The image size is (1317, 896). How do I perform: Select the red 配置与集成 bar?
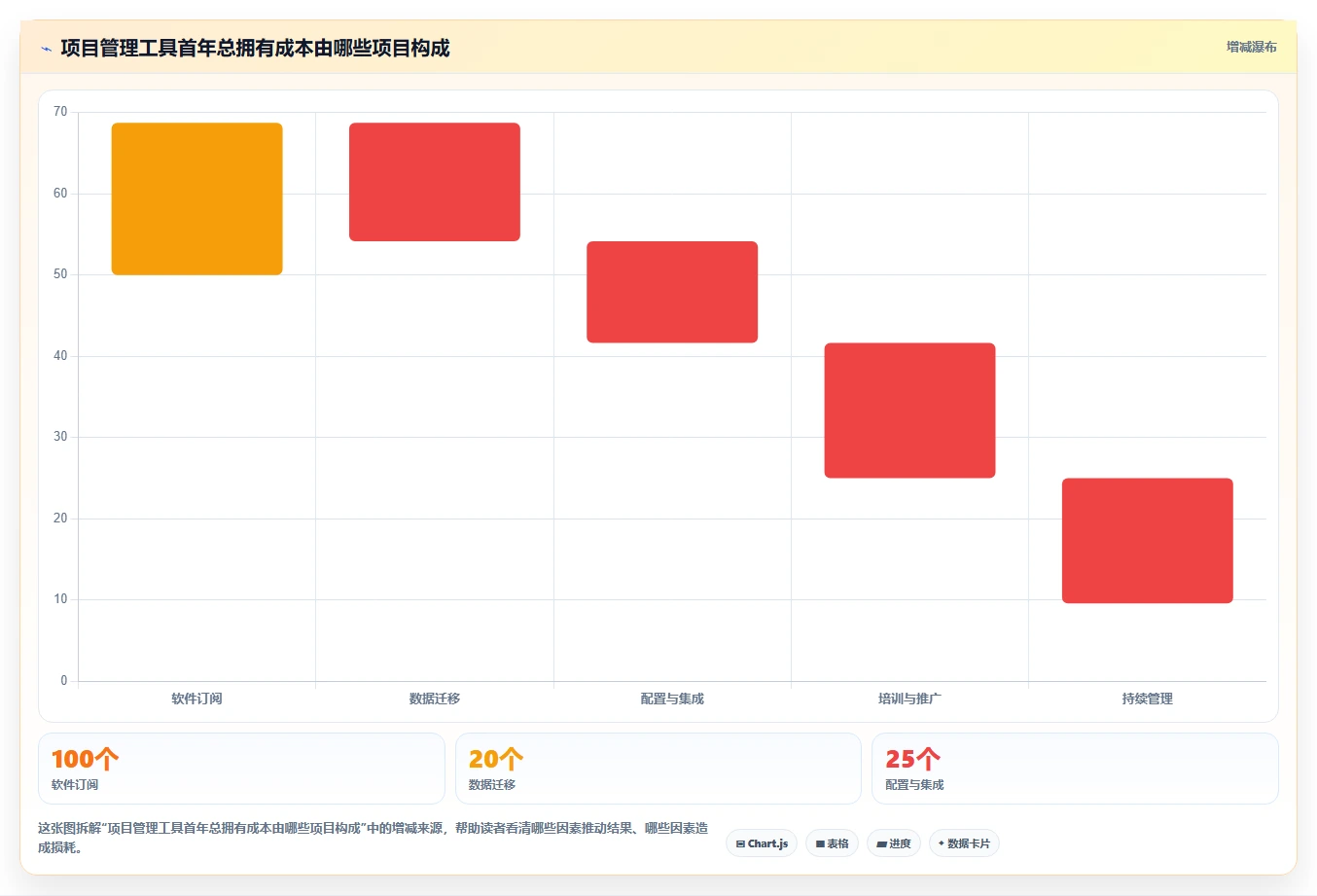tap(672, 292)
